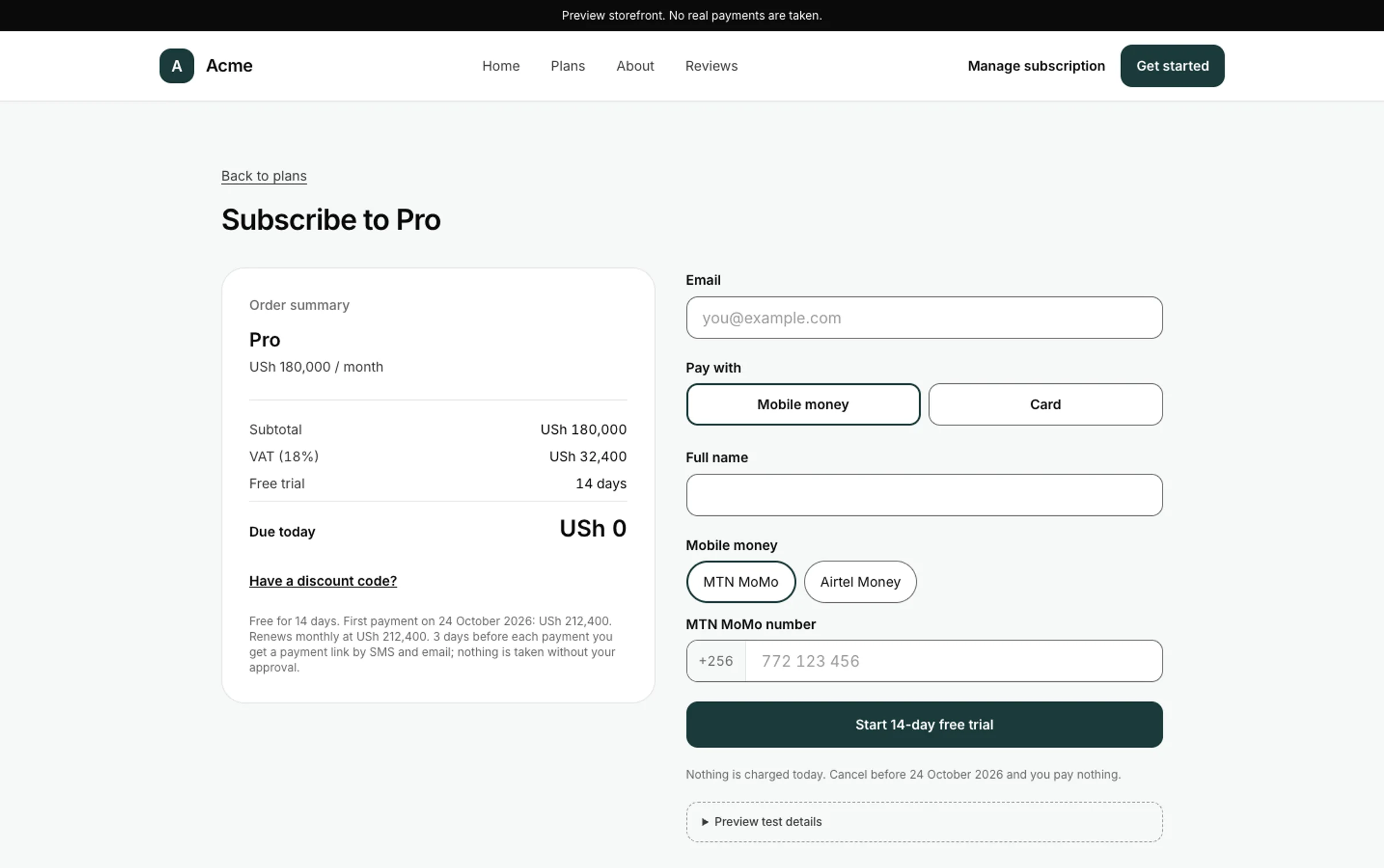Click 'USh 180,000 / month' price text

click(x=316, y=367)
